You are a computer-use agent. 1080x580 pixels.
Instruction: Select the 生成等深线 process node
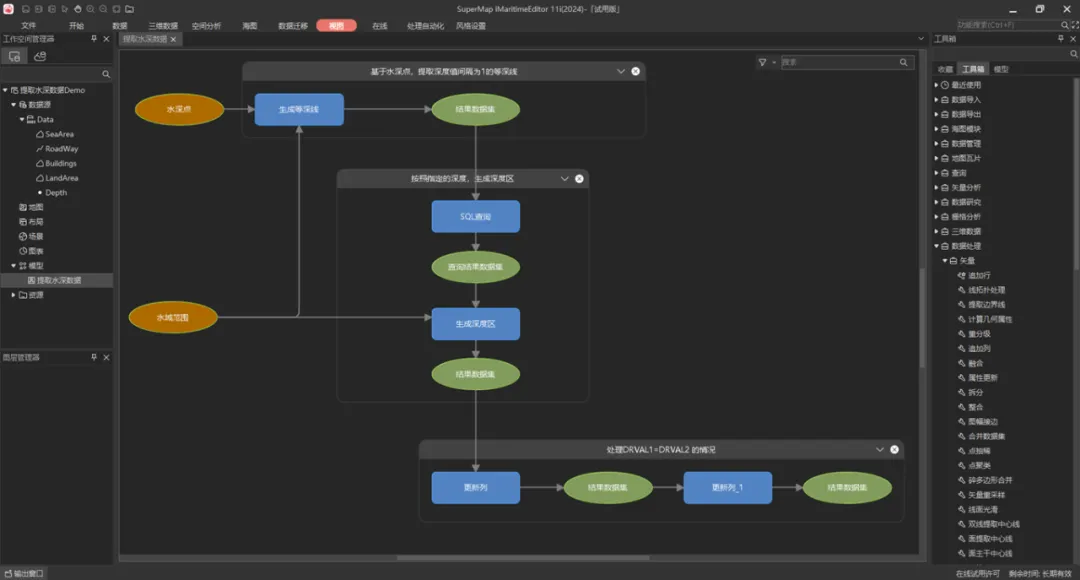click(x=299, y=109)
